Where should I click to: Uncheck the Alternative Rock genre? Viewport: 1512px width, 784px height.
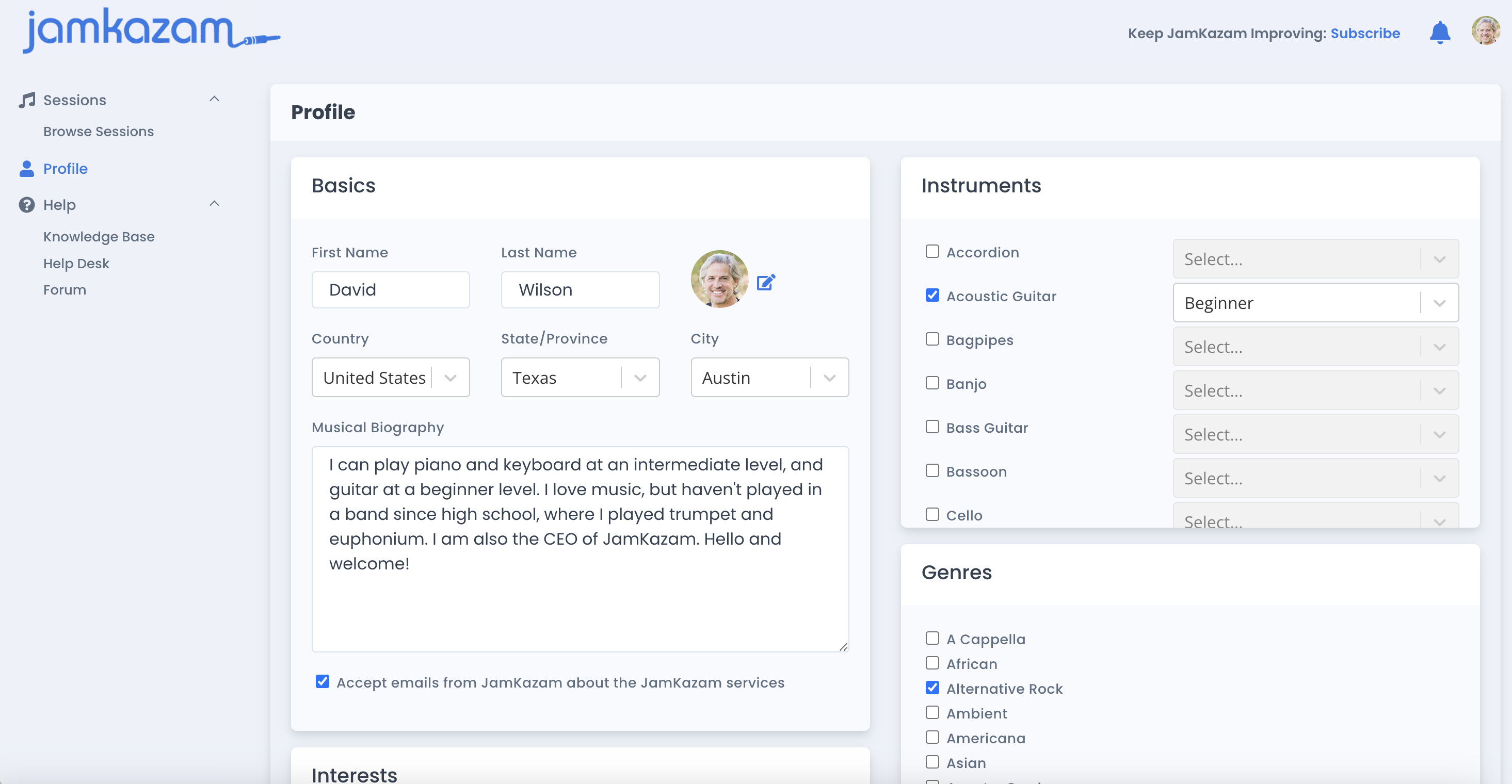(932, 687)
